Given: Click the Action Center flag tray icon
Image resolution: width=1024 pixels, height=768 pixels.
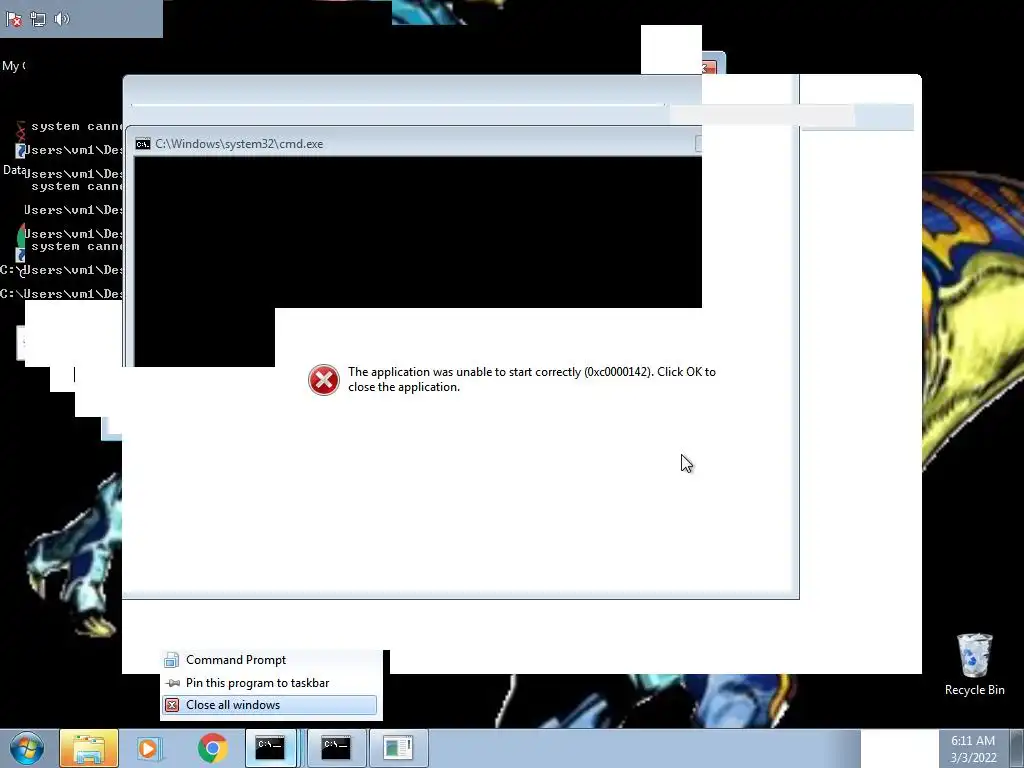Looking at the screenshot, I should 14,20.
